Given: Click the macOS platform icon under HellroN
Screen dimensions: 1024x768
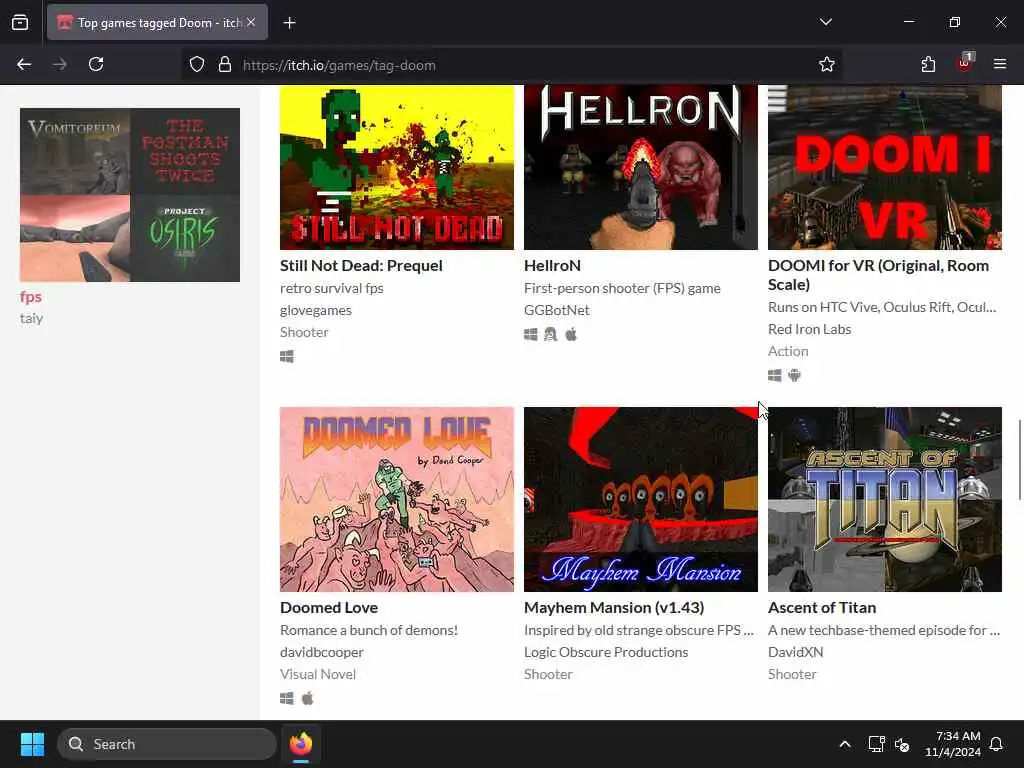Looking at the screenshot, I should coord(571,334).
